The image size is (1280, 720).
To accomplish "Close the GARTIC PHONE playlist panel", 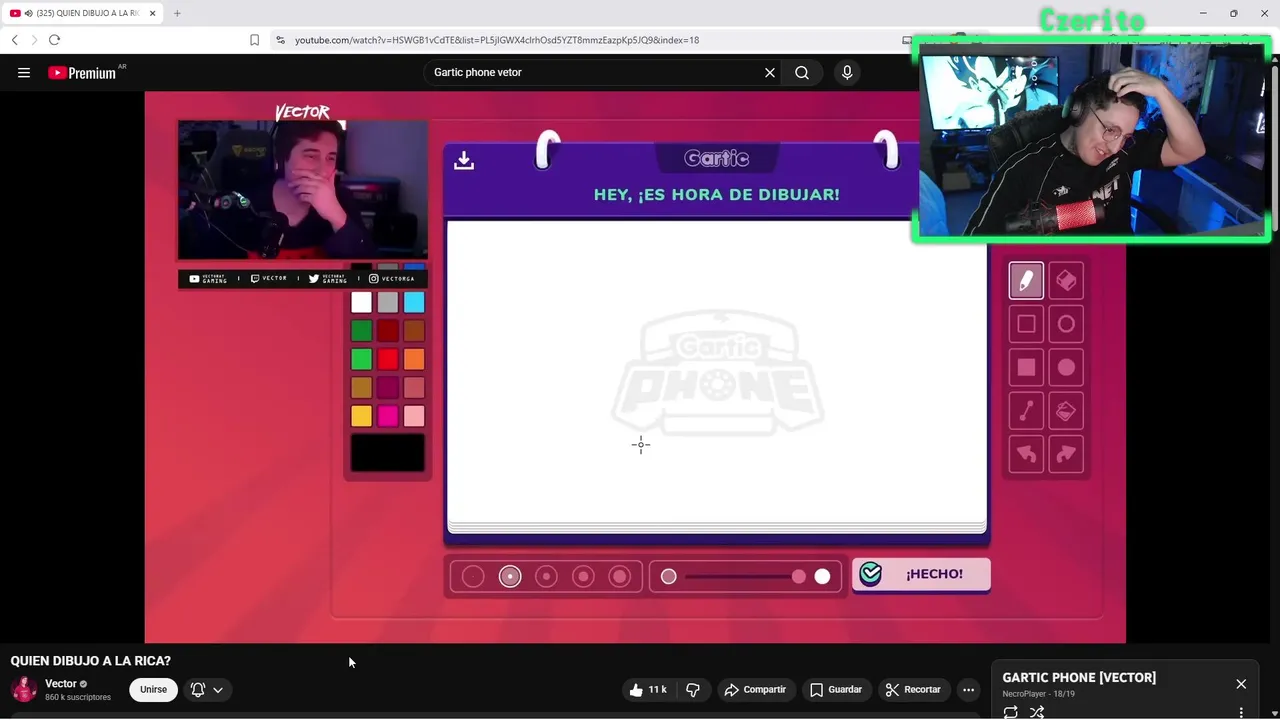I will pyautogui.click(x=1241, y=684).
